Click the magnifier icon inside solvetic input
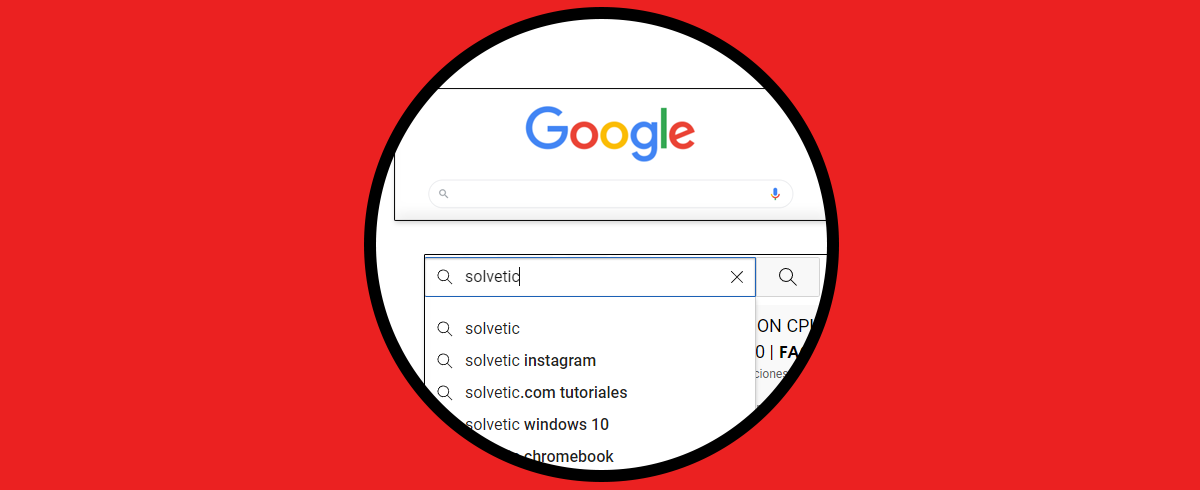Screen dimensions: 1200x490 [444, 277]
